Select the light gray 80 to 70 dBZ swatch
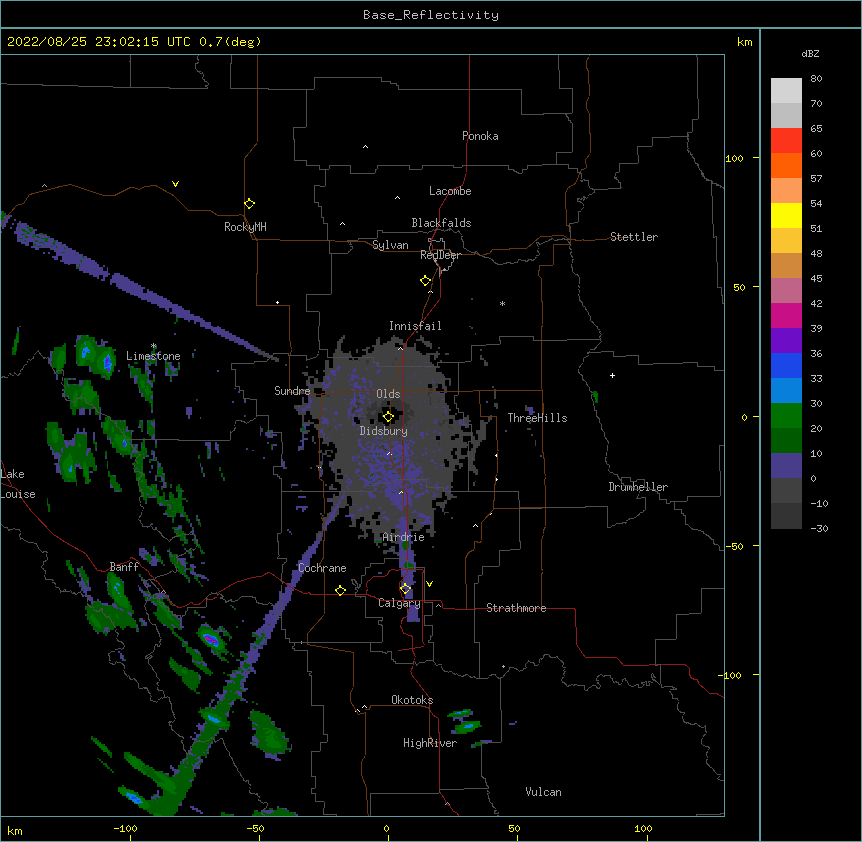Image resolution: width=862 pixels, height=842 pixels. pos(786,91)
